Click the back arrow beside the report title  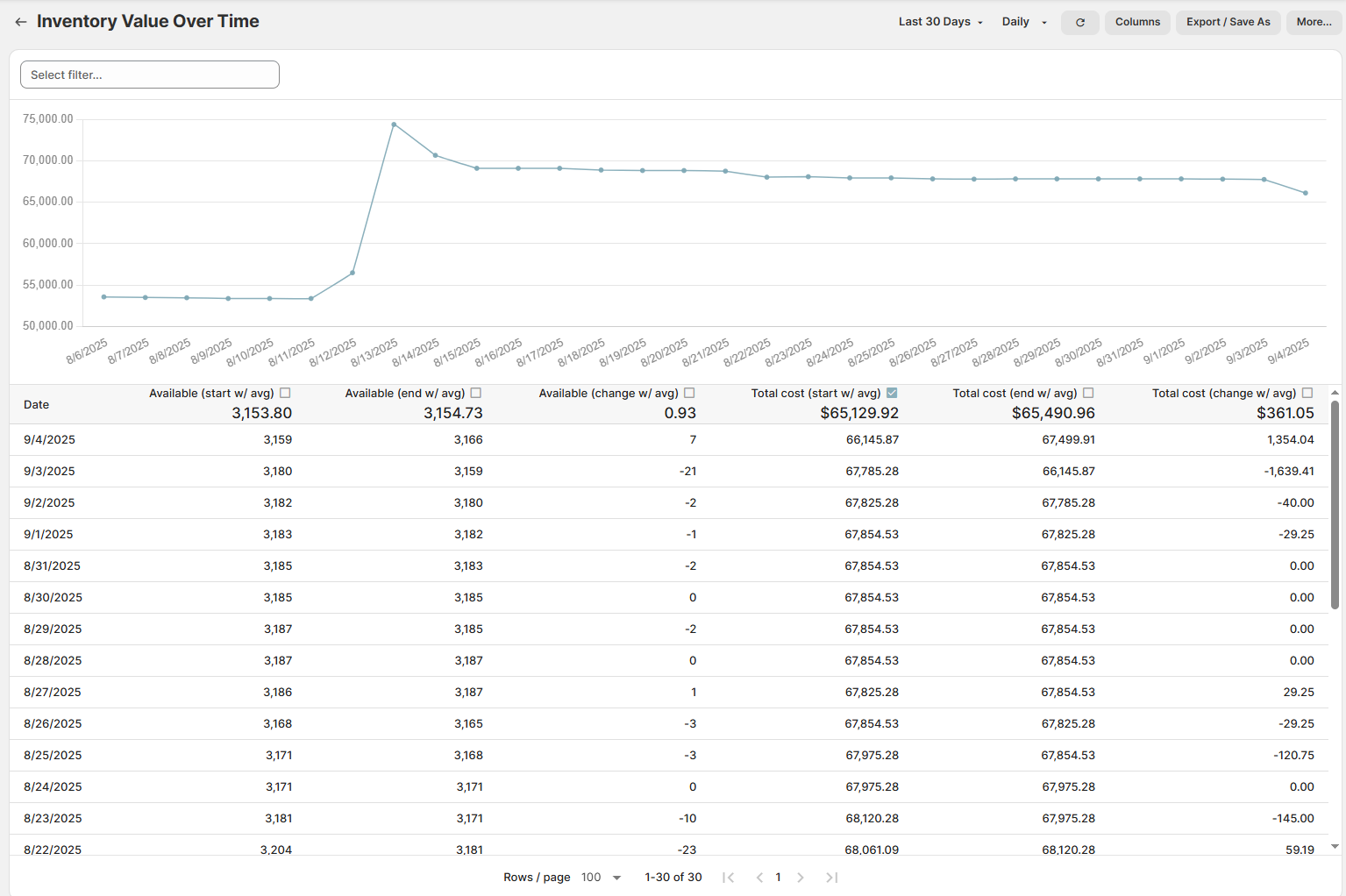tap(20, 22)
